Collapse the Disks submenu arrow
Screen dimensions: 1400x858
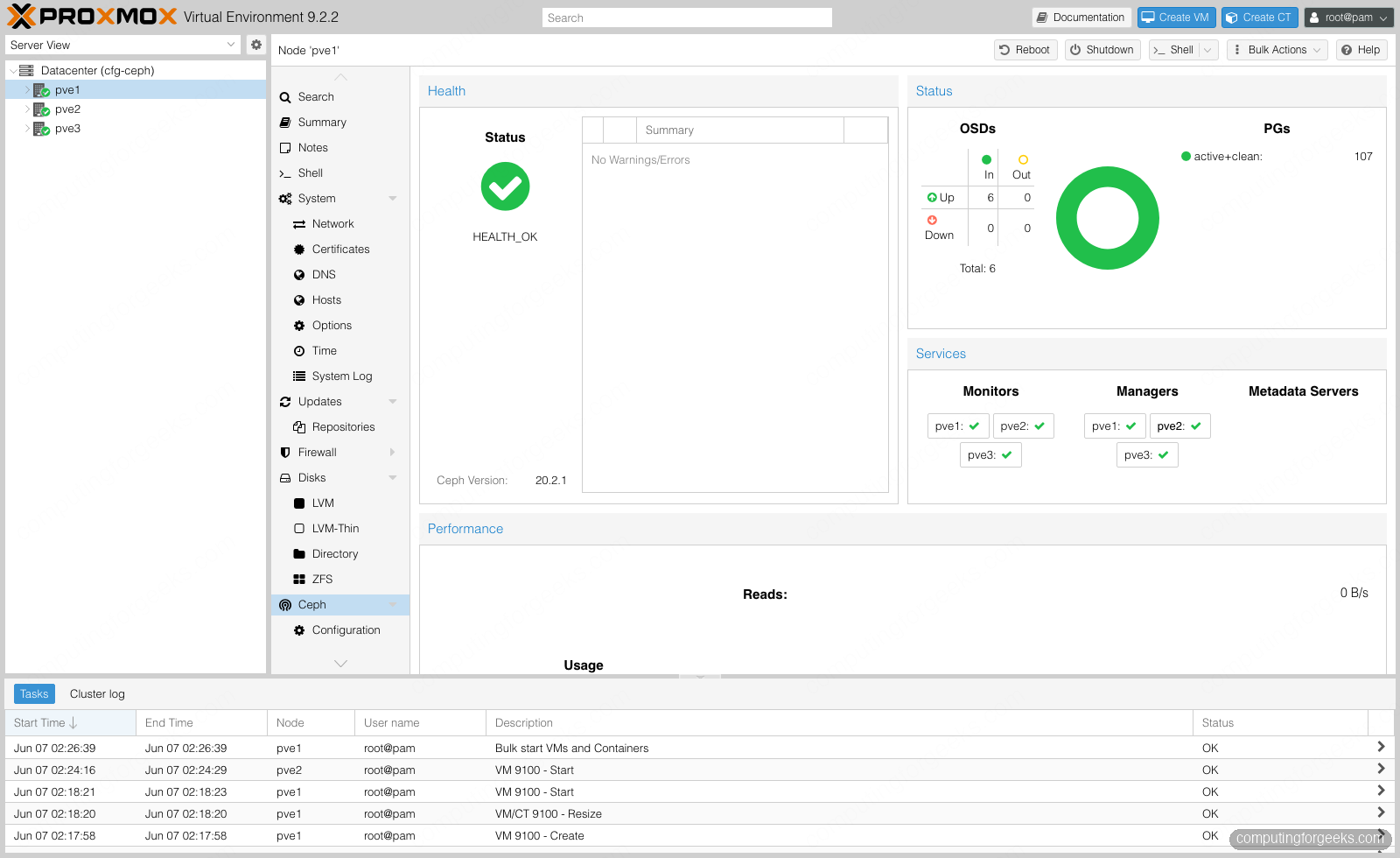coord(392,478)
